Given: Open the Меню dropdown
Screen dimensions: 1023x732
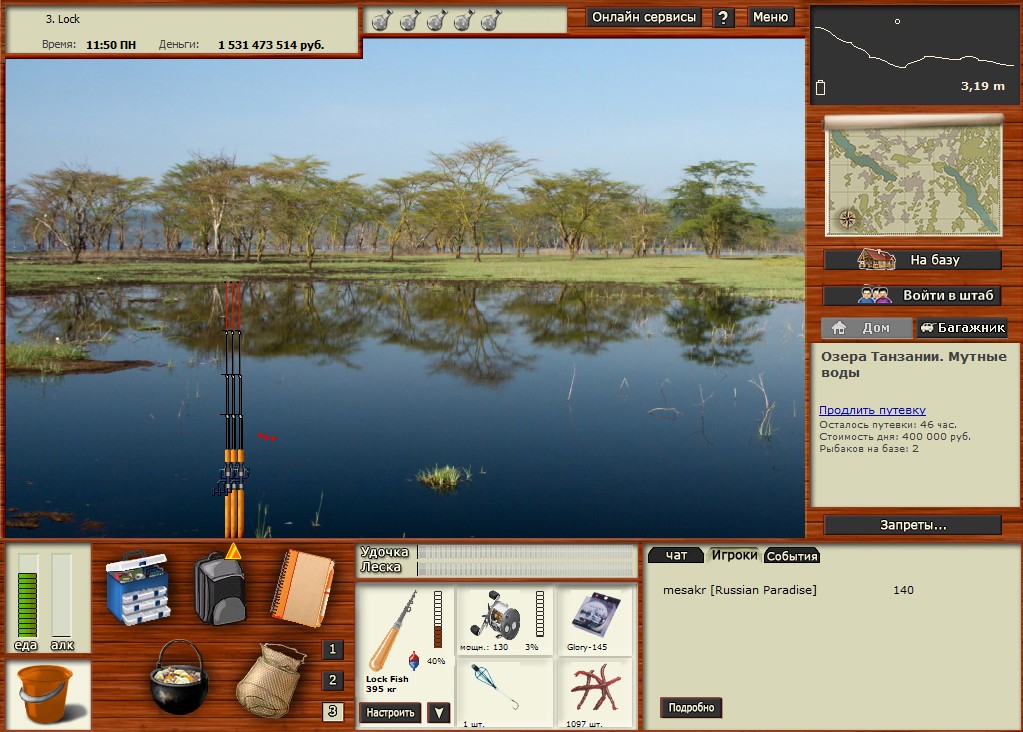Looking at the screenshot, I should 770,17.
